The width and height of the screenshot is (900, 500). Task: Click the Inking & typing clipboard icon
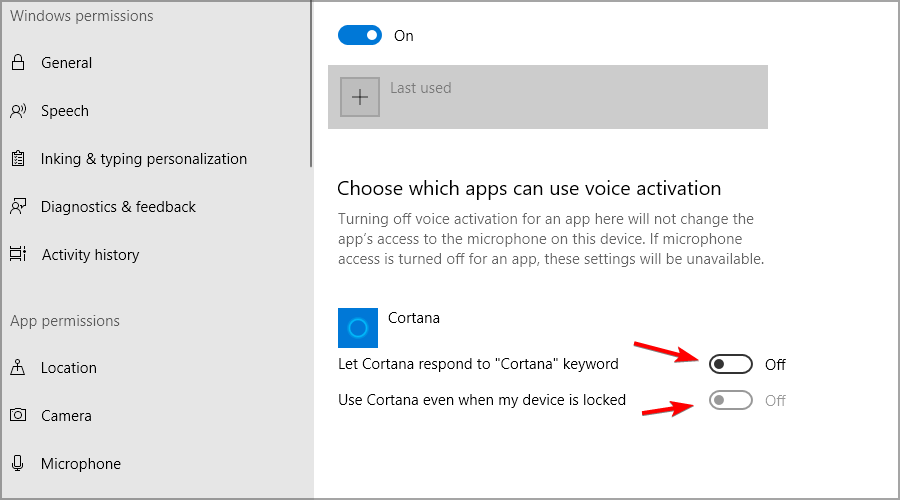18,159
